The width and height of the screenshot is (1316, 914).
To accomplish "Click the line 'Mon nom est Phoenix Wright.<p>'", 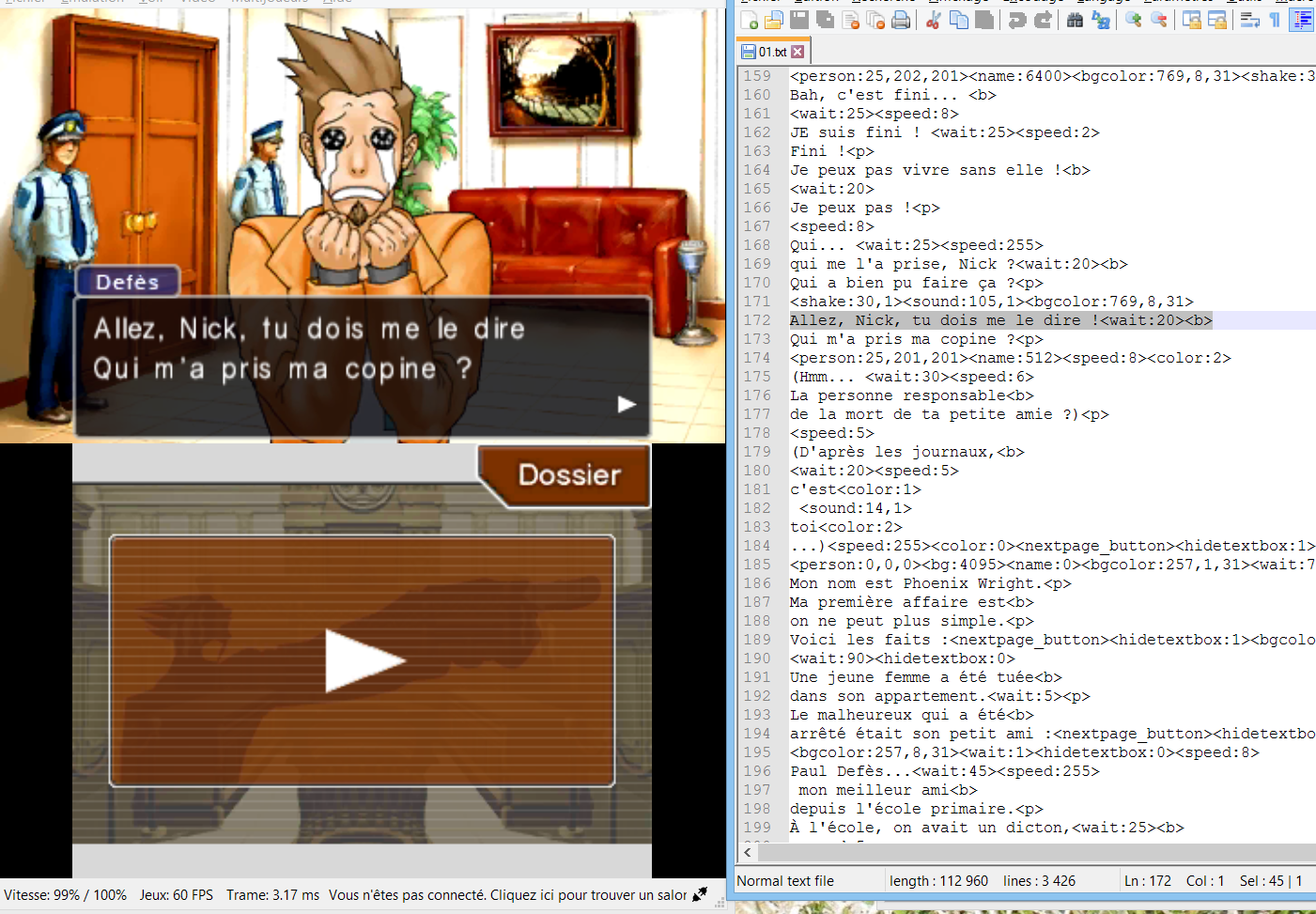I will click(930, 583).
